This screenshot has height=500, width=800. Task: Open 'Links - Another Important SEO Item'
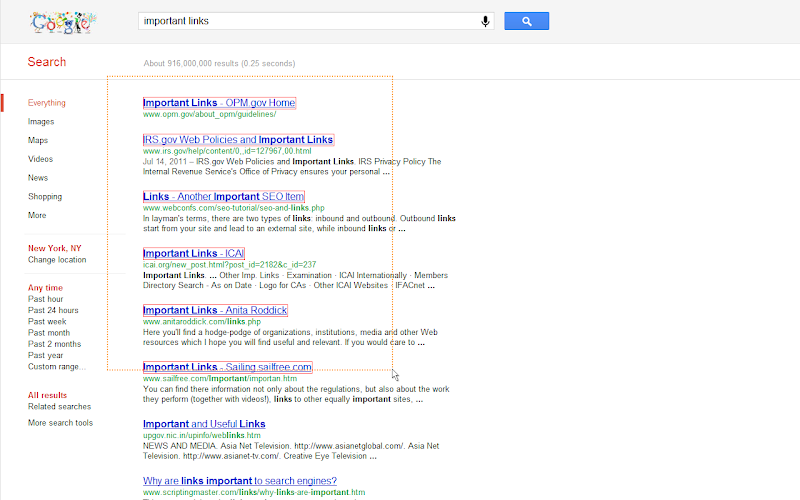pyautogui.click(x=223, y=196)
